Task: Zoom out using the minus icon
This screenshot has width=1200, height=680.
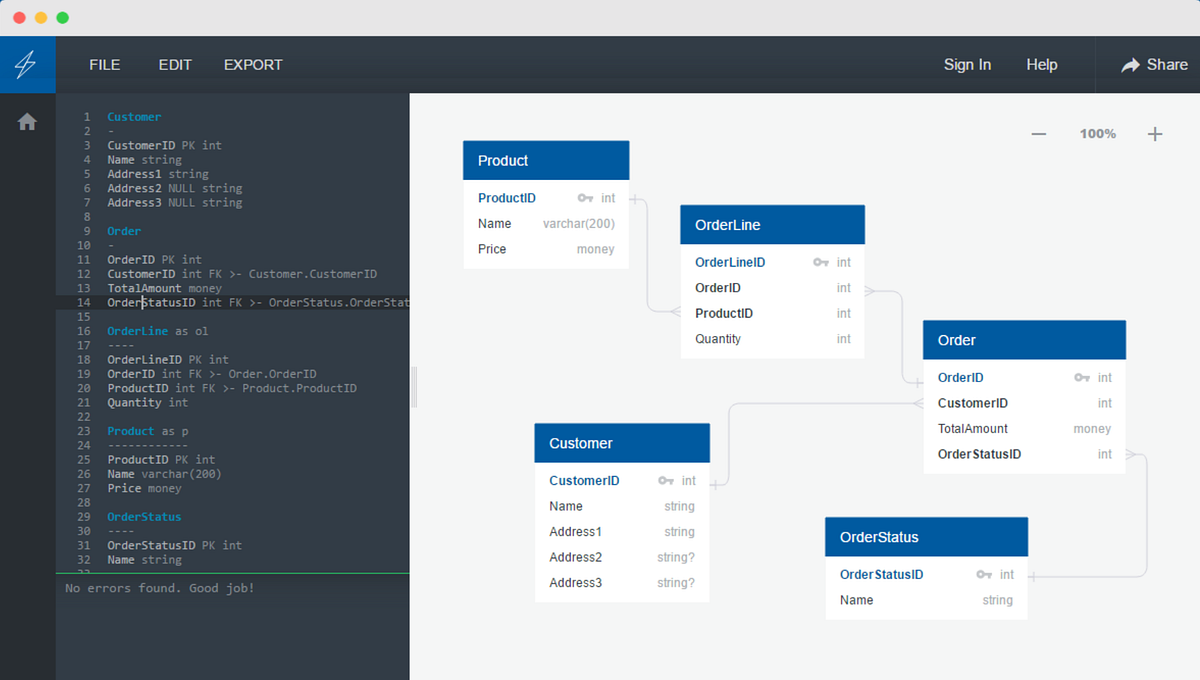Action: 1038,133
